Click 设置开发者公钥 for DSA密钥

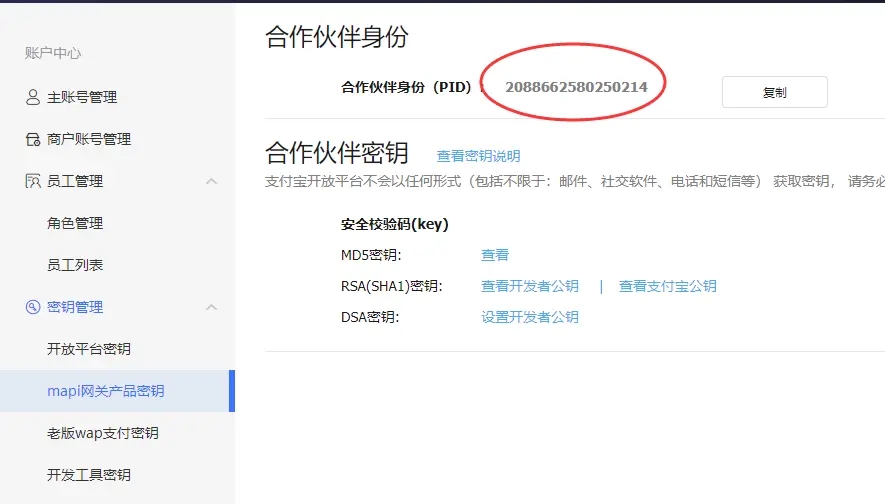(x=530, y=317)
